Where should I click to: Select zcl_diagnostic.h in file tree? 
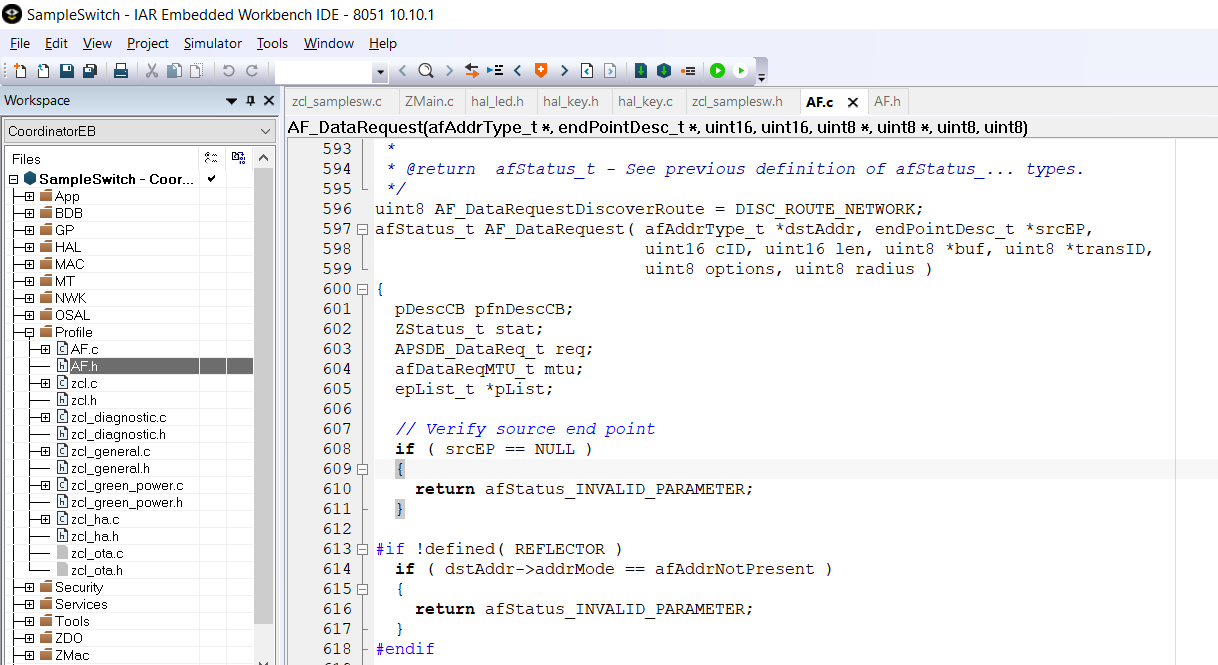(118, 434)
